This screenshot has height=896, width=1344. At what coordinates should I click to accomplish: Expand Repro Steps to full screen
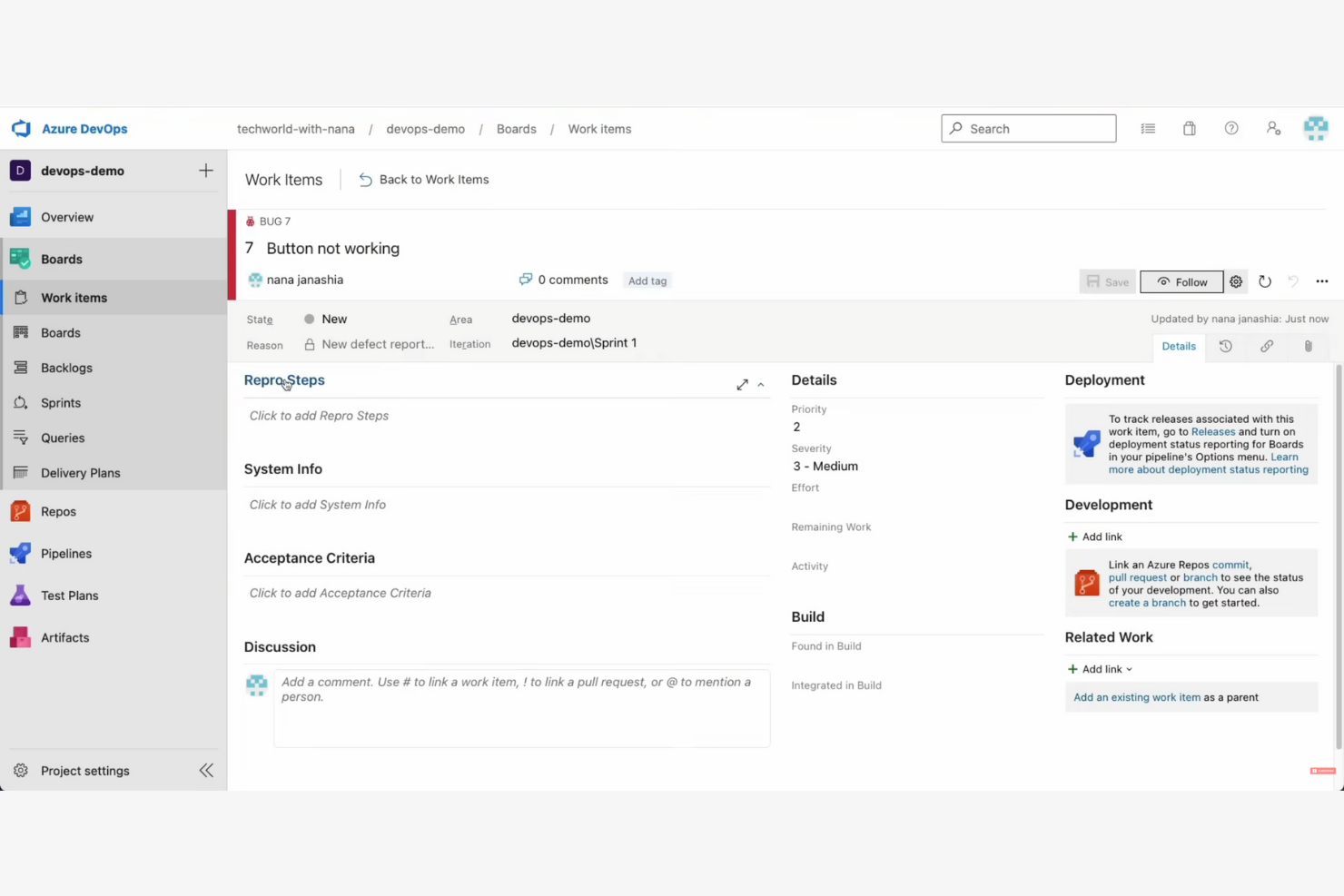pyautogui.click(x=742, y=384)
